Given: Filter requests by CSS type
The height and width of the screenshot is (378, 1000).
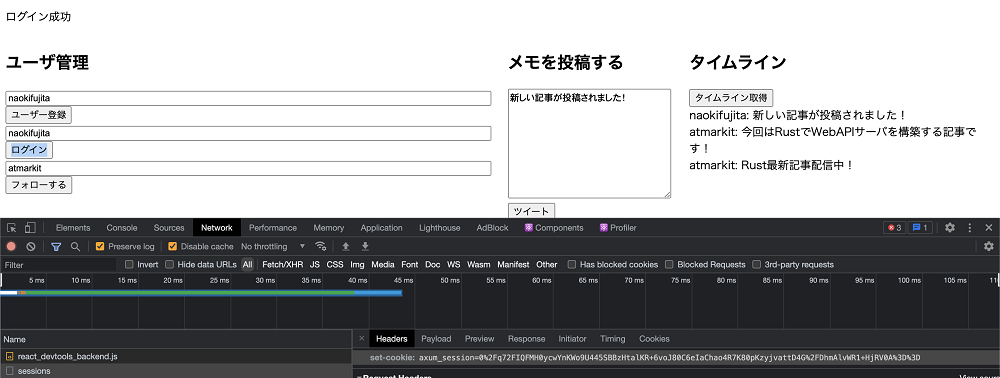Looking at the screenshot, I should pyautogui.click(x=335, y=265).
